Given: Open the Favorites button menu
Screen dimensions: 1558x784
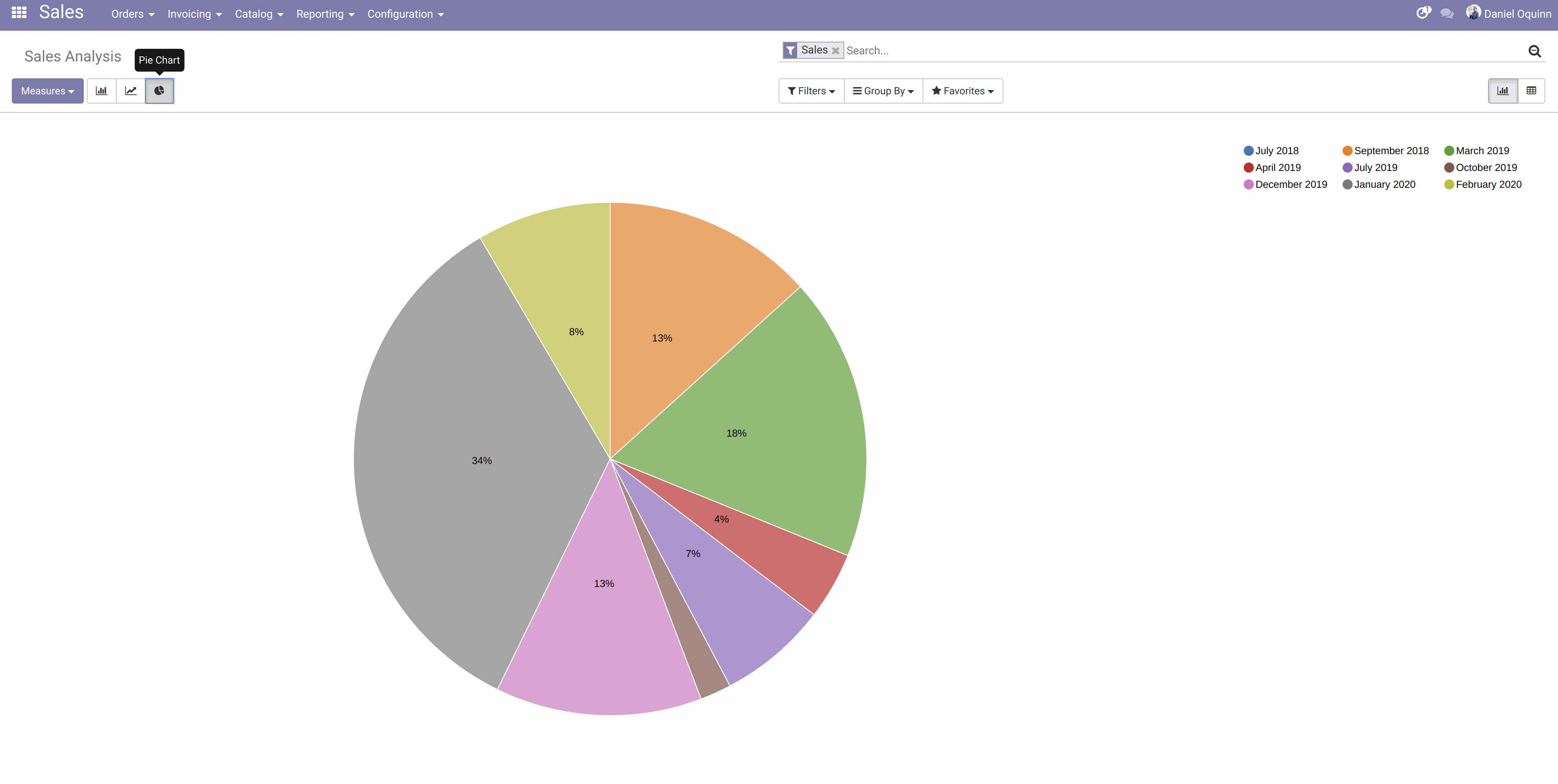Looking at the screenshot, I should [x=962, y=91].
